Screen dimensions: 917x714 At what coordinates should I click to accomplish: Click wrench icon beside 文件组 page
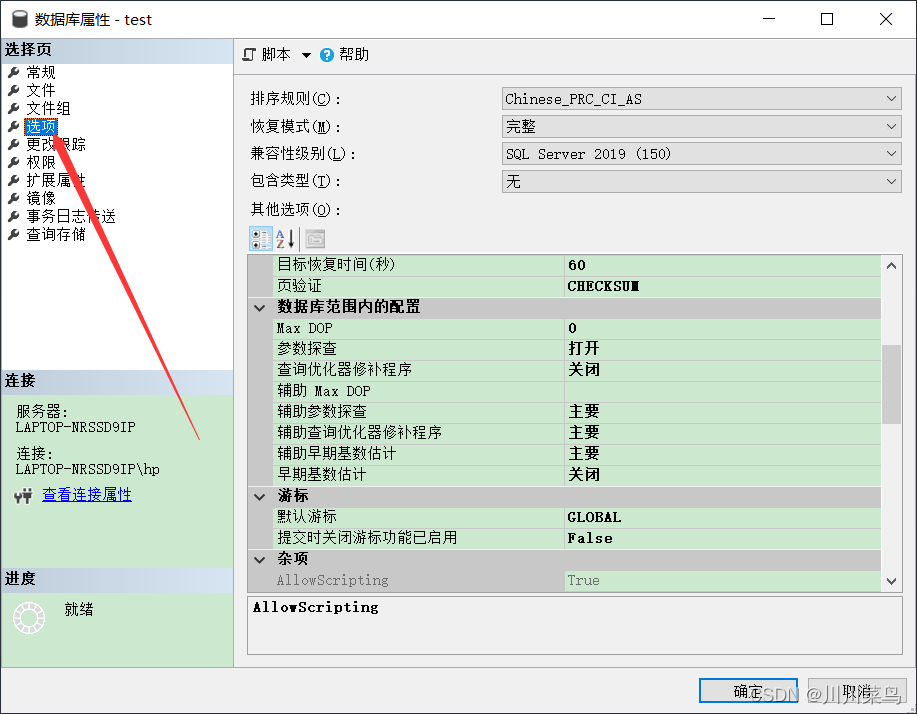(13, 108)
